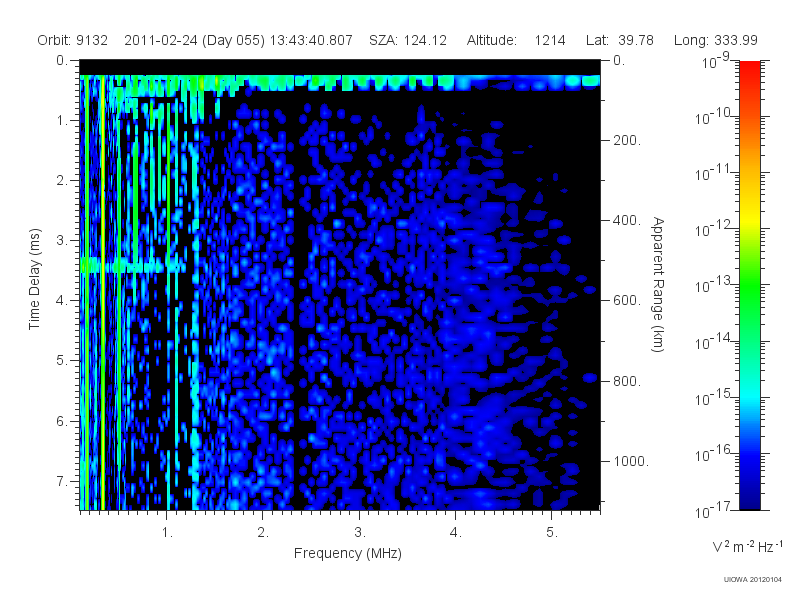Click the Frequency (MHz) axis title
This screenshot has width=800, height=600.
click(347, 553)
